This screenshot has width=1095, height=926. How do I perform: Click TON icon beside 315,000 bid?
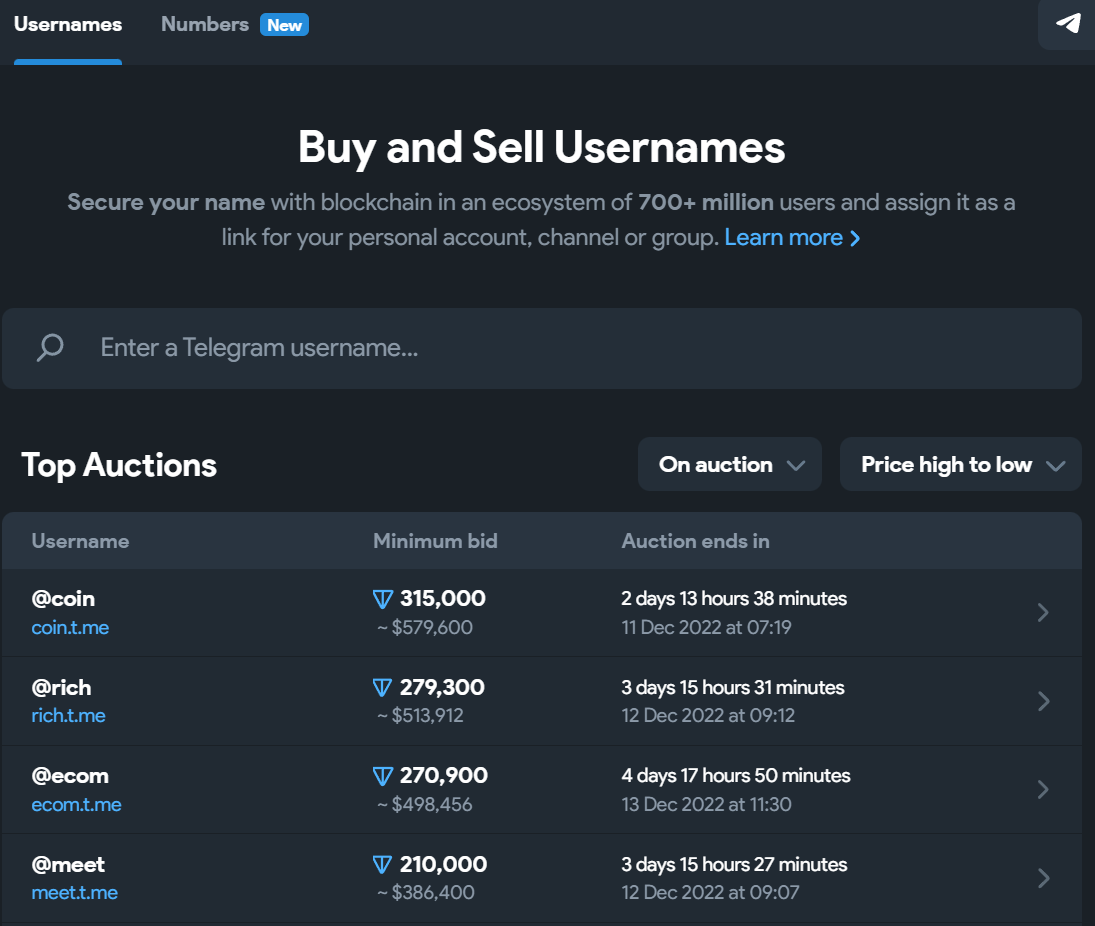[383, 598]
